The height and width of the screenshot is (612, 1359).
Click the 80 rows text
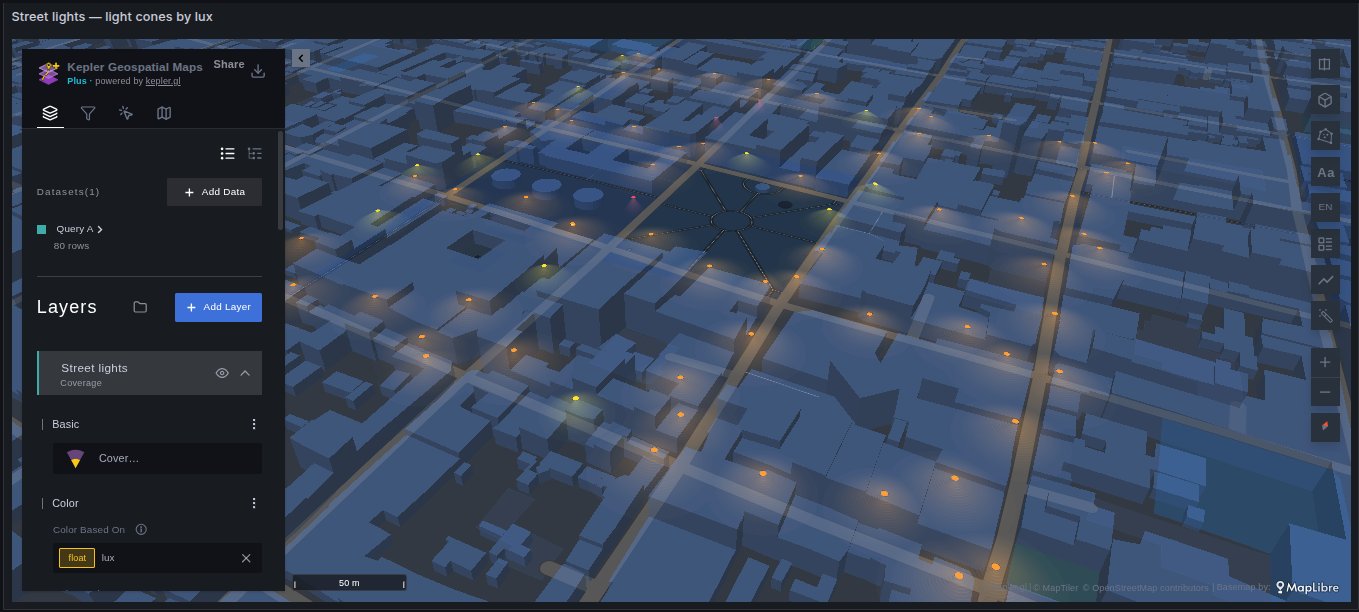tap(72, 246)
